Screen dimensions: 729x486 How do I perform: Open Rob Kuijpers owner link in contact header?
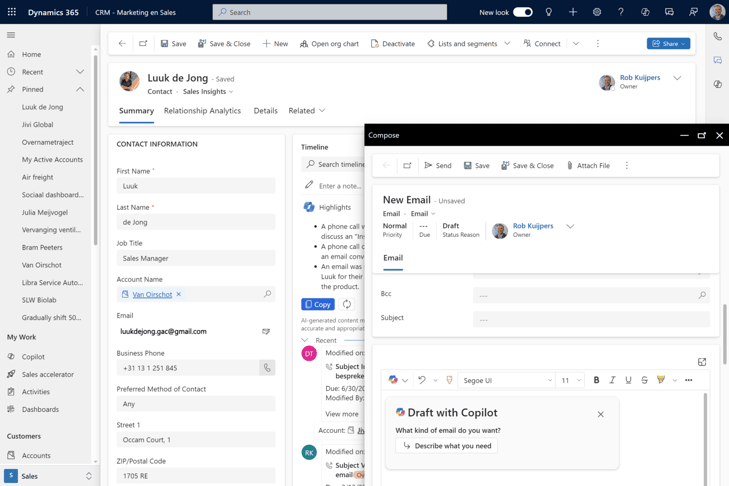tap(640, 78)
